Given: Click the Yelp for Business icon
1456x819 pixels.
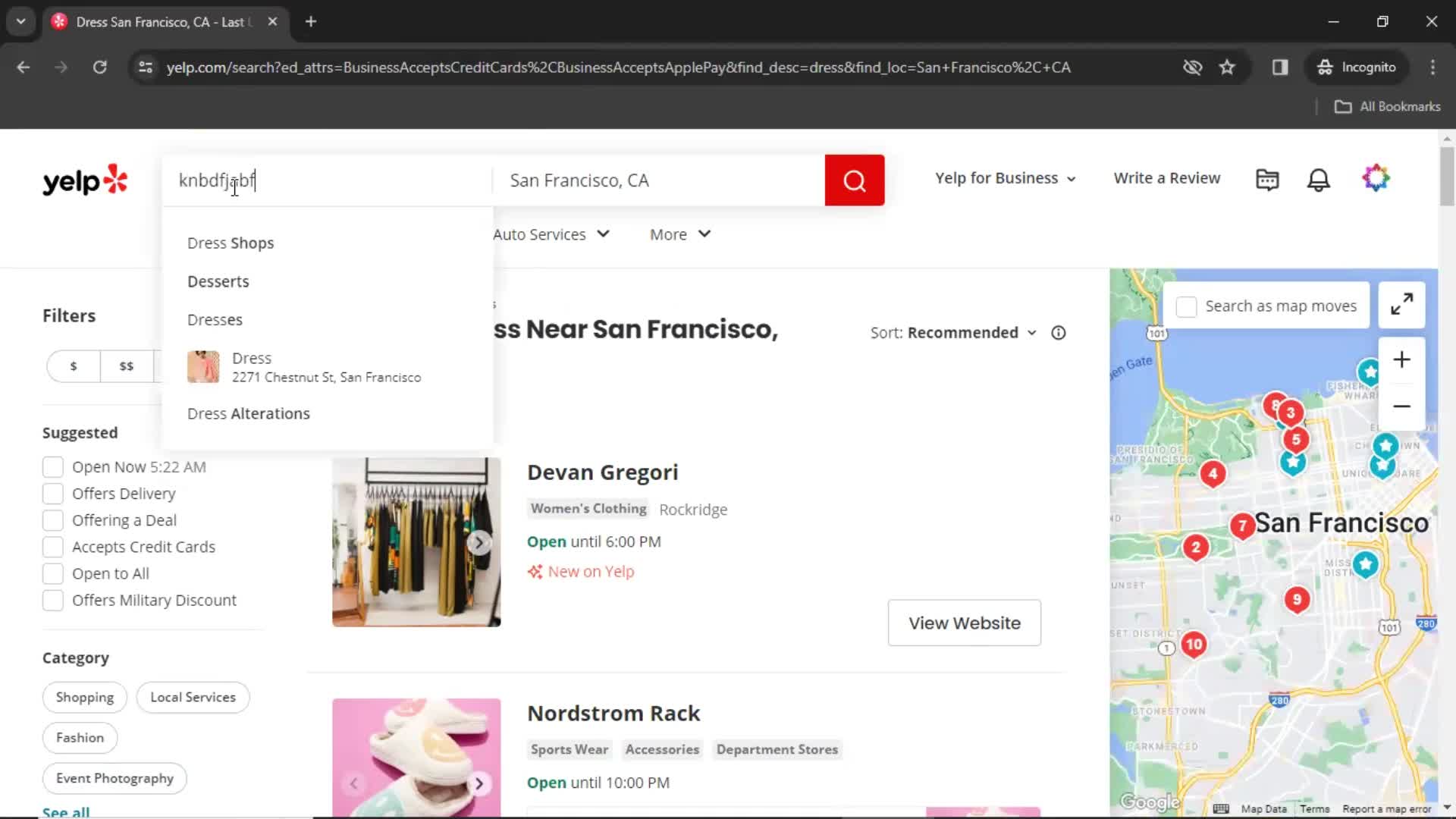Looking at the screenshot, I should tap(1004, 178).
